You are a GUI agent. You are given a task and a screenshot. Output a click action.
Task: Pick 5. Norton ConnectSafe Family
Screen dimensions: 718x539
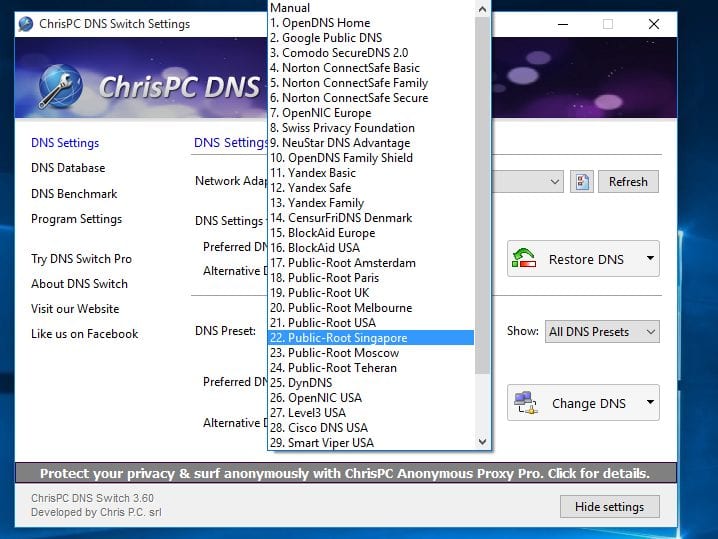[370, 83]
